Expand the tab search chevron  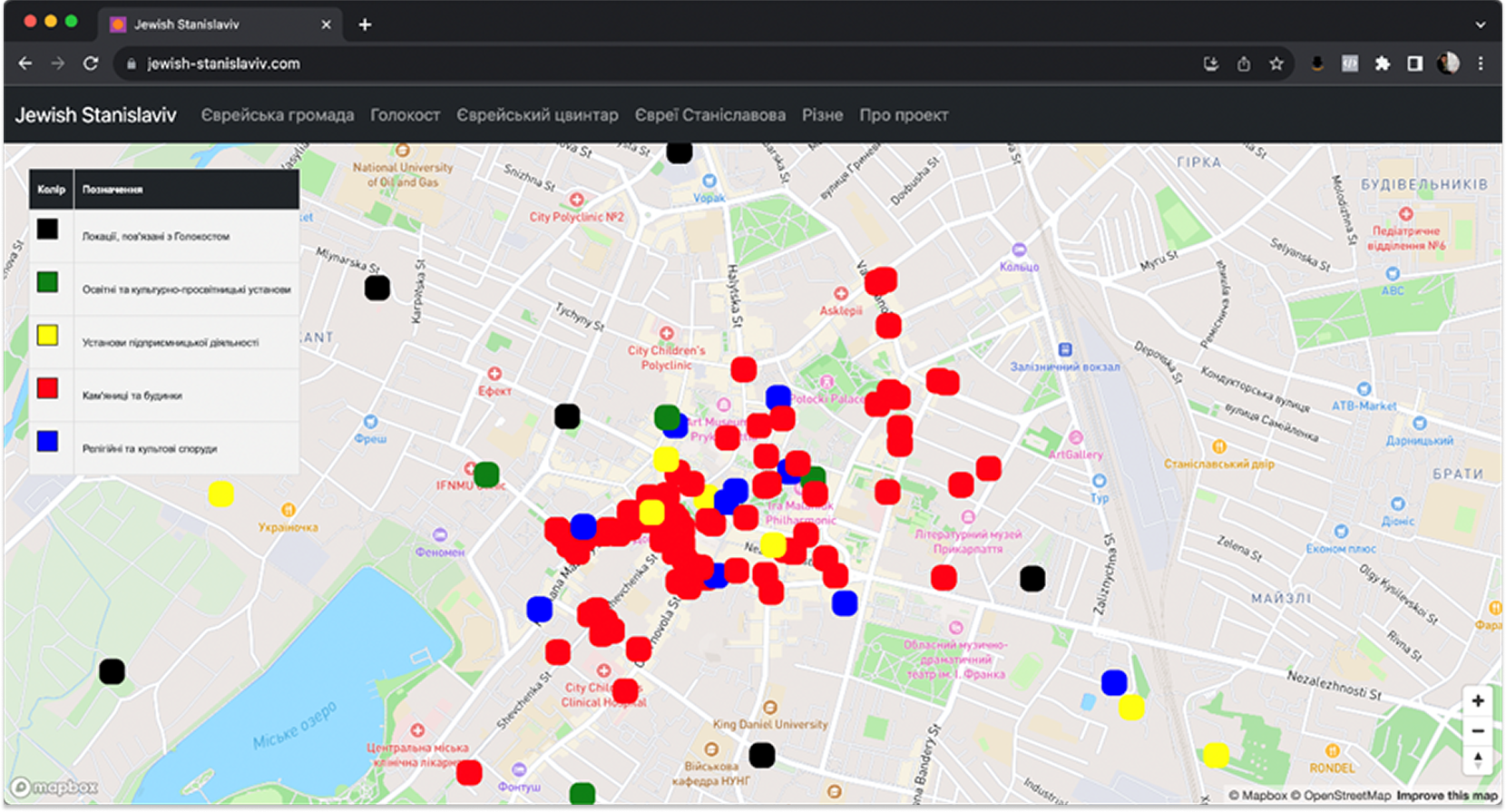[x=1481, y=24]
